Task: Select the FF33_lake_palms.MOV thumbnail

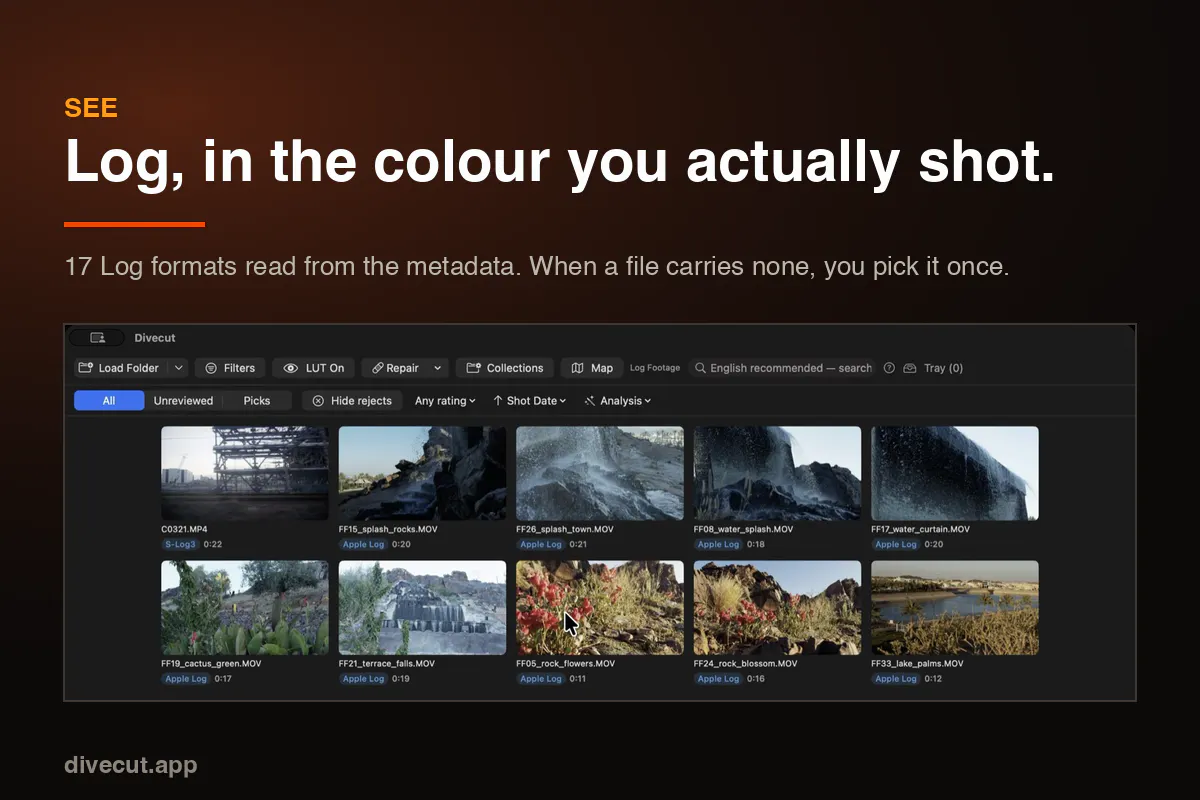Action: tap(955, 607)
